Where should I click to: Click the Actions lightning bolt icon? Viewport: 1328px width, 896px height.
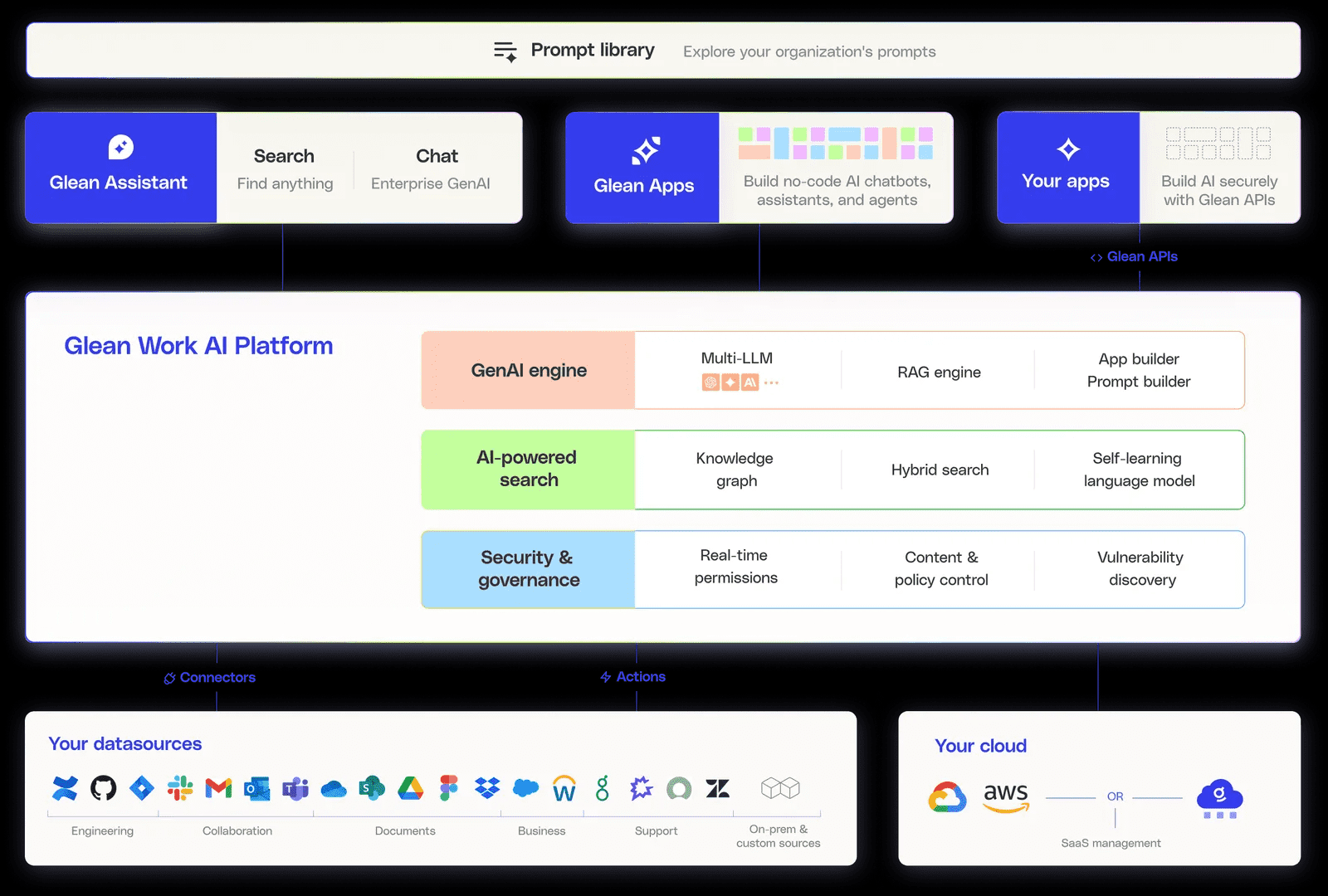tap(606, 677)
